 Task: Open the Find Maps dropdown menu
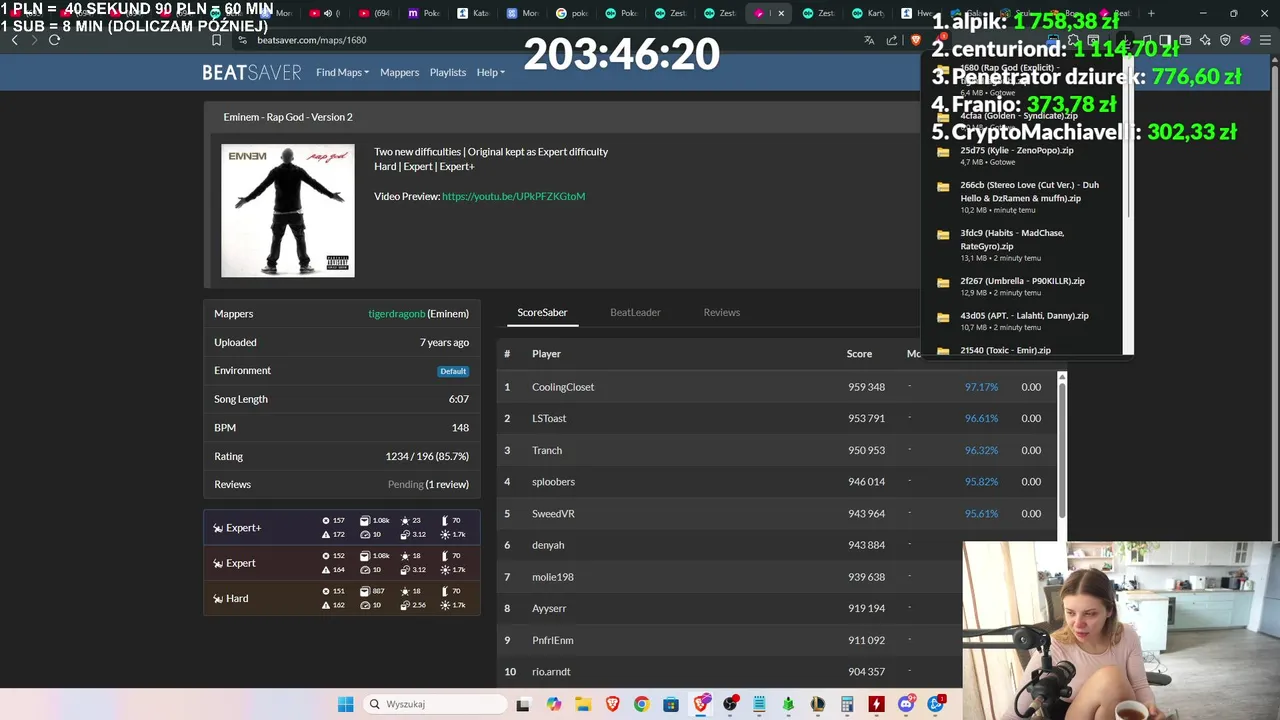[342, 72]
